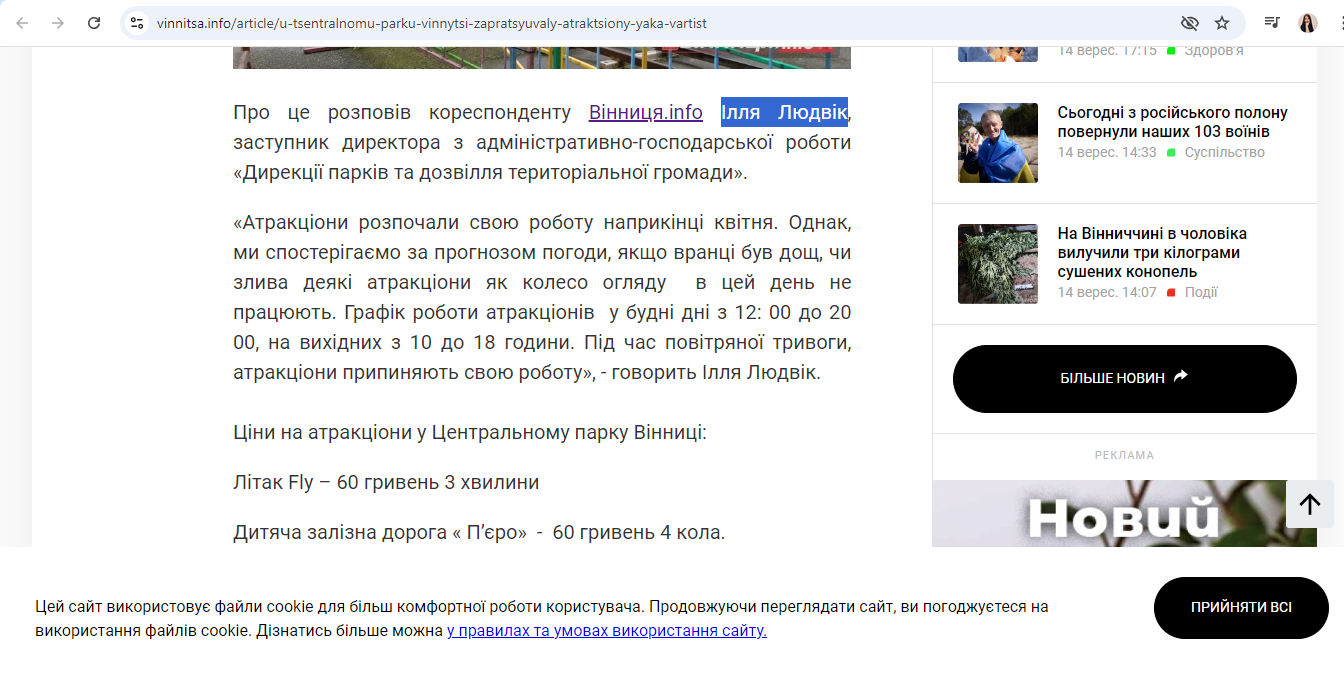Select the Суспільство category tag

pyautogui.click(x=1224, y=153)
